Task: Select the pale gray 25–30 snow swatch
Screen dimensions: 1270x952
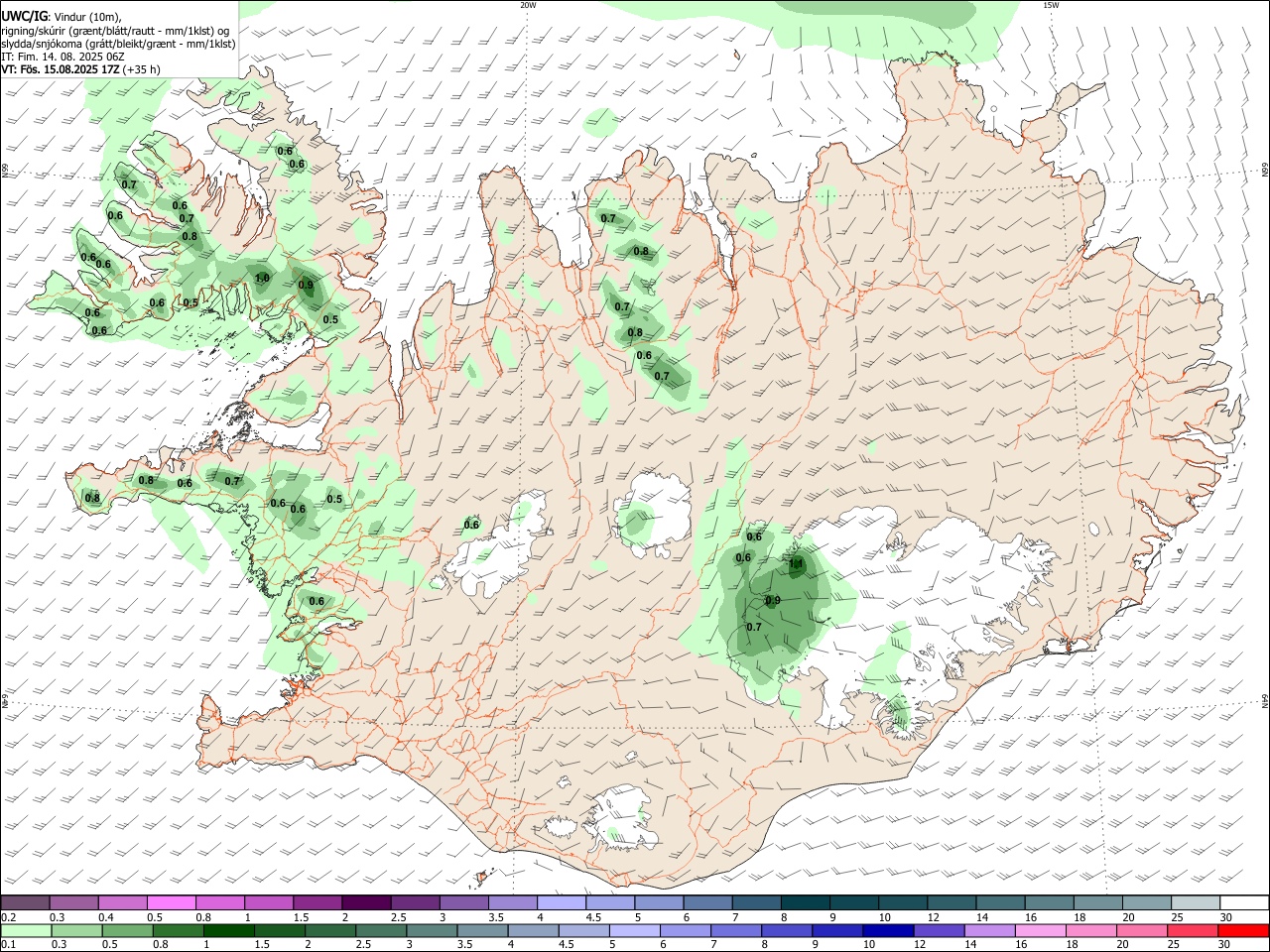Action: 1195,903
